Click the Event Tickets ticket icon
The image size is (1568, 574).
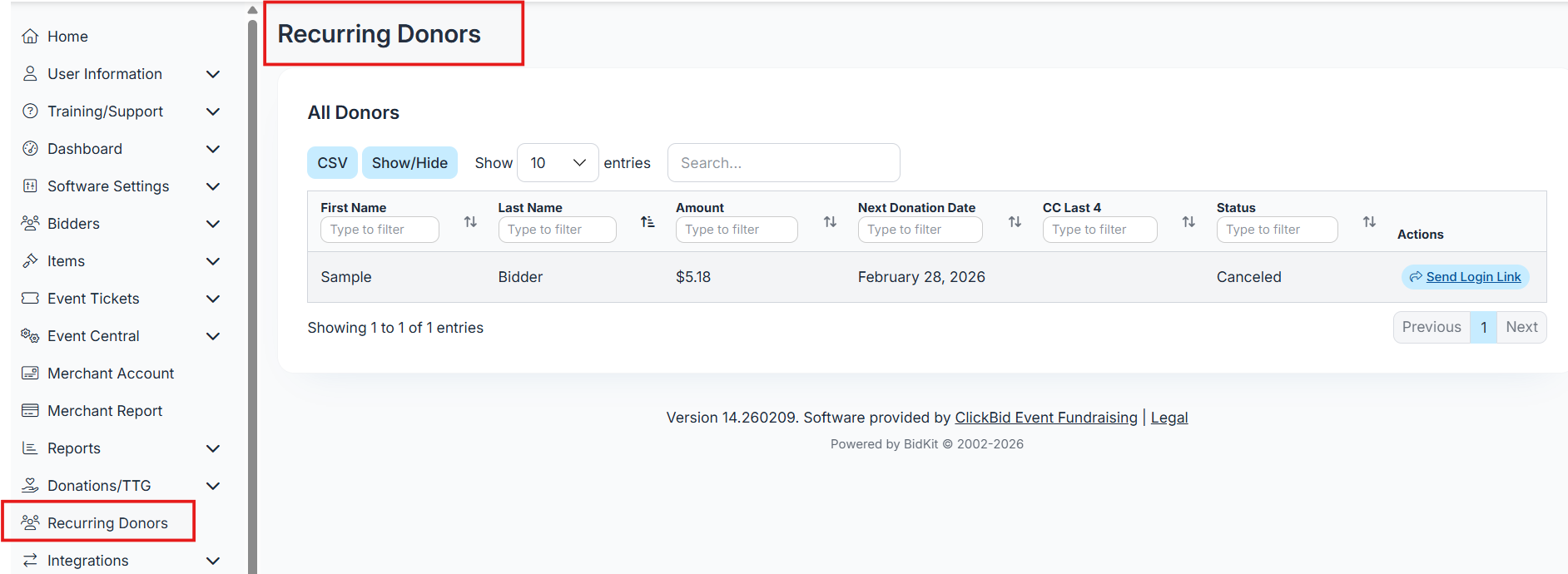point(30,299)
